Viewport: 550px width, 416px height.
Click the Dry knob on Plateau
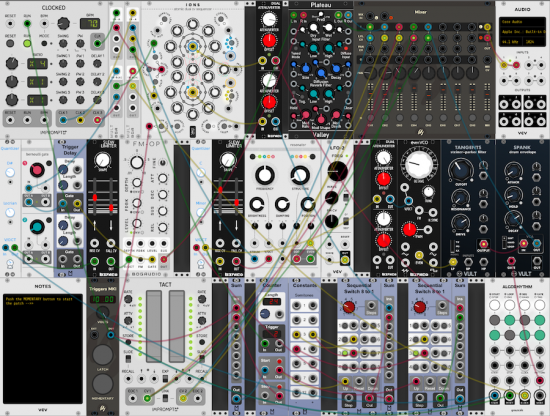tap(314, 28)
